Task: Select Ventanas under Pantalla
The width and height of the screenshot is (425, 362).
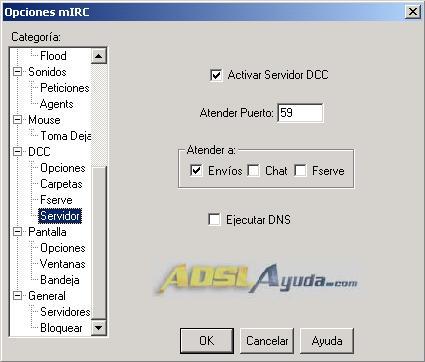Action: click(63, 264)
